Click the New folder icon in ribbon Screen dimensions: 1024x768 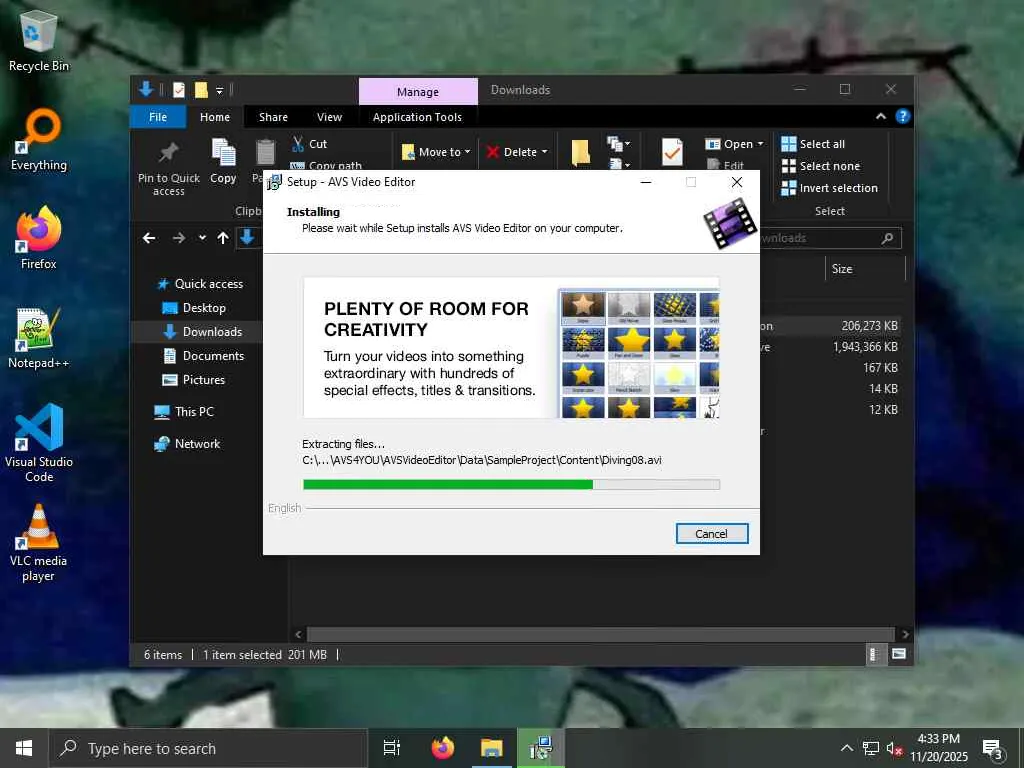tap(581, 152)
